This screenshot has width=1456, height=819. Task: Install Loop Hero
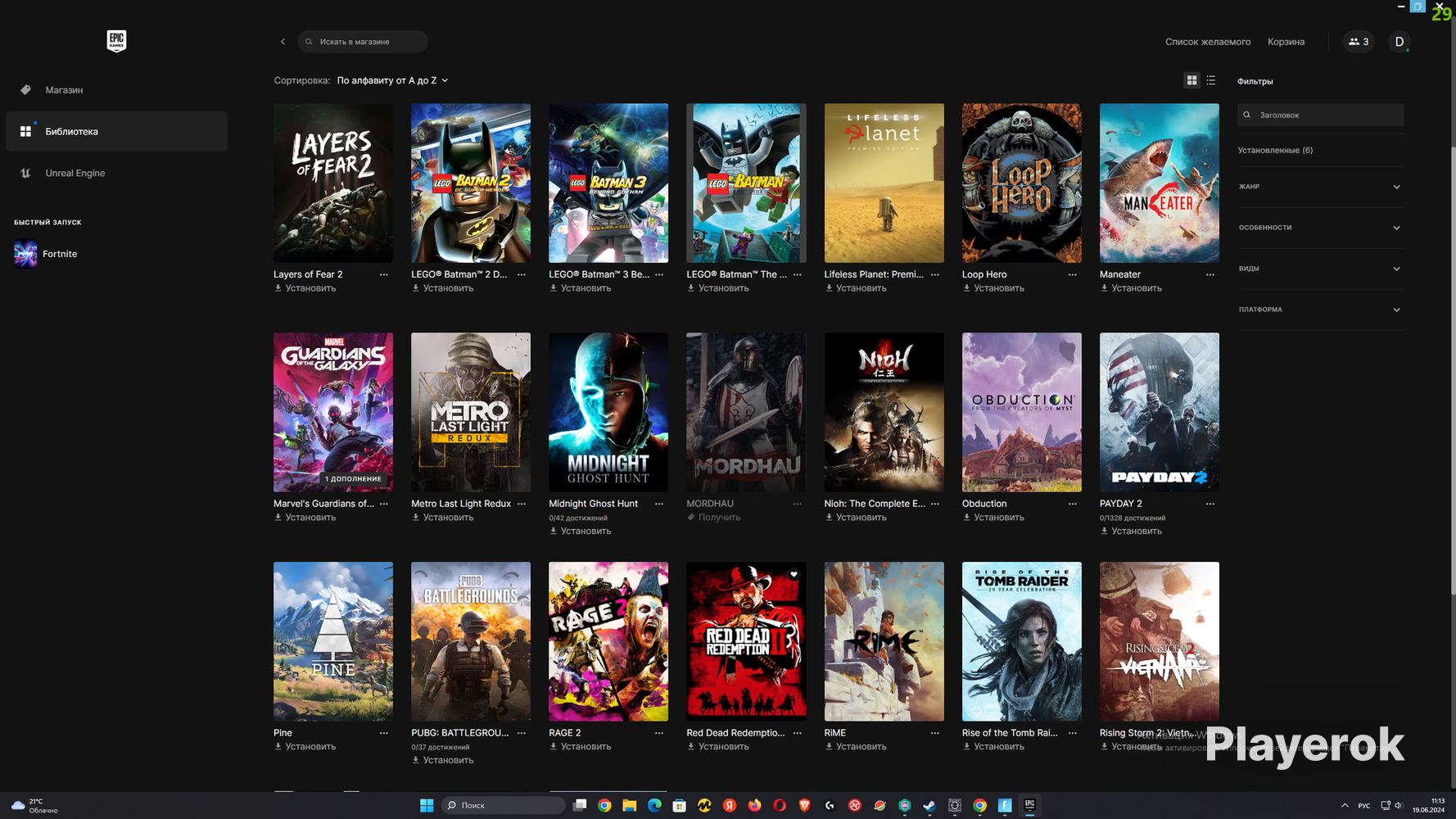(993, 288)
